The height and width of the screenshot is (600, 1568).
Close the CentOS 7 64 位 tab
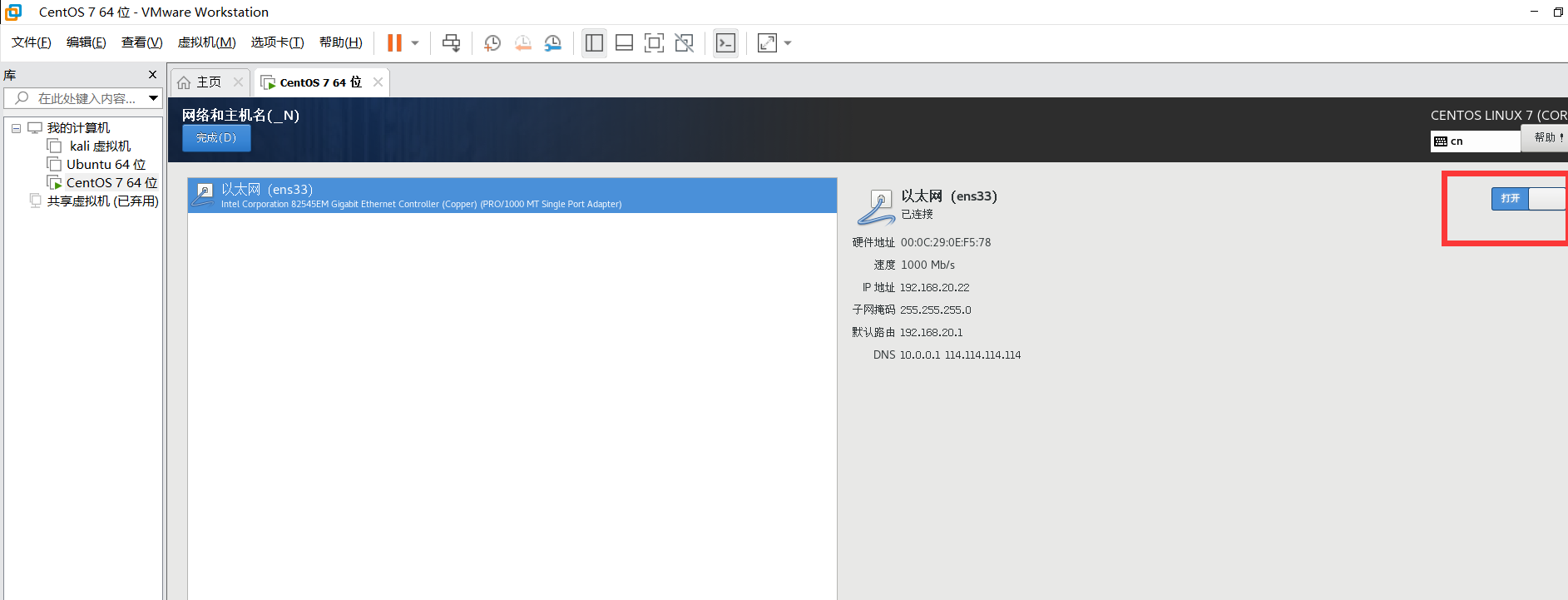pos(378,82)
